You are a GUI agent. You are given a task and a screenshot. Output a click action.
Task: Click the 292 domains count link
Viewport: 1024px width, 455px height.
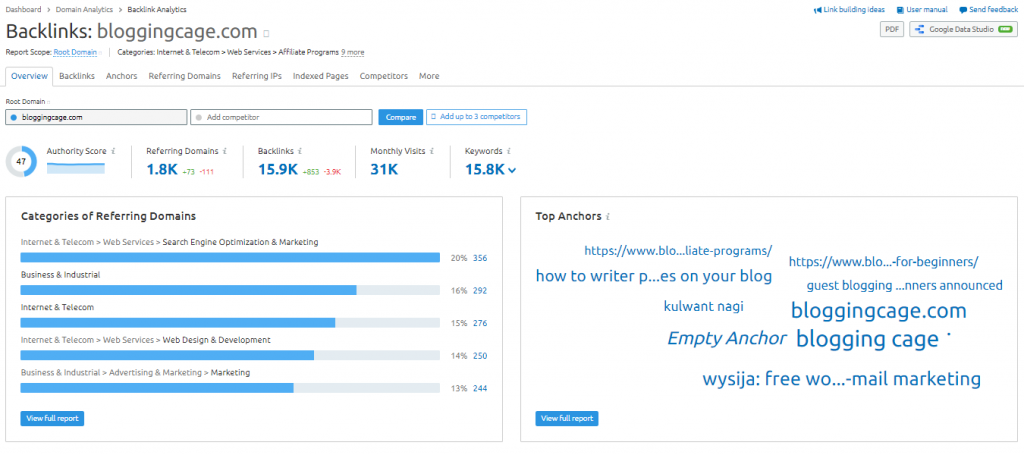[x=480, y=290]
